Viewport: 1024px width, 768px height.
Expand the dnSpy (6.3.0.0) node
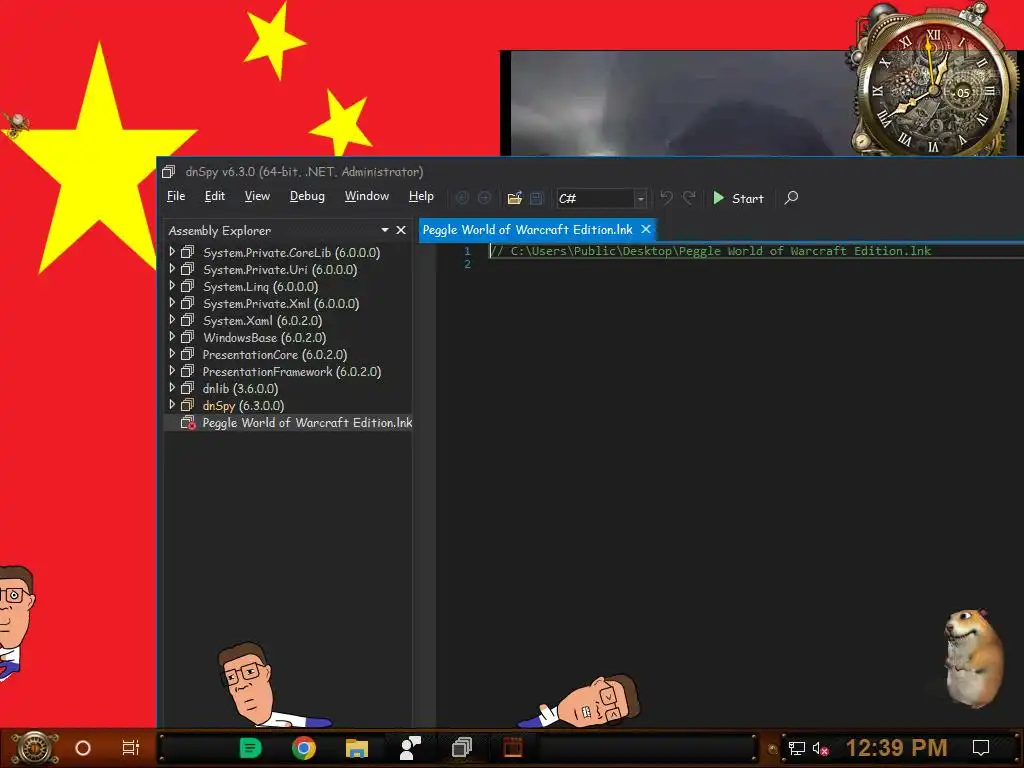pyautogui.click(x=172, y=404)
